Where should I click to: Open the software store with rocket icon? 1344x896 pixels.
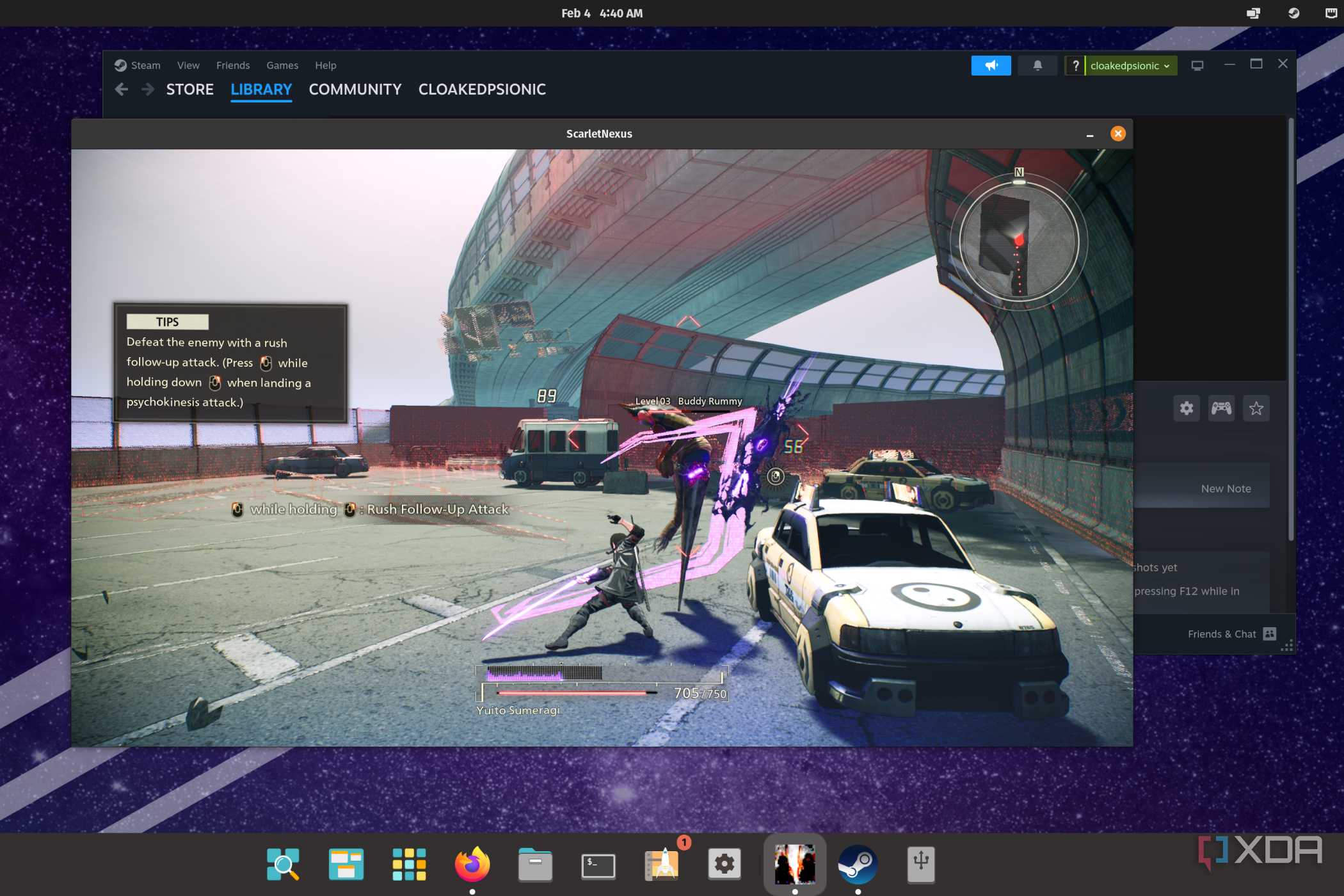pyautogui.click(x=663, y=865)
